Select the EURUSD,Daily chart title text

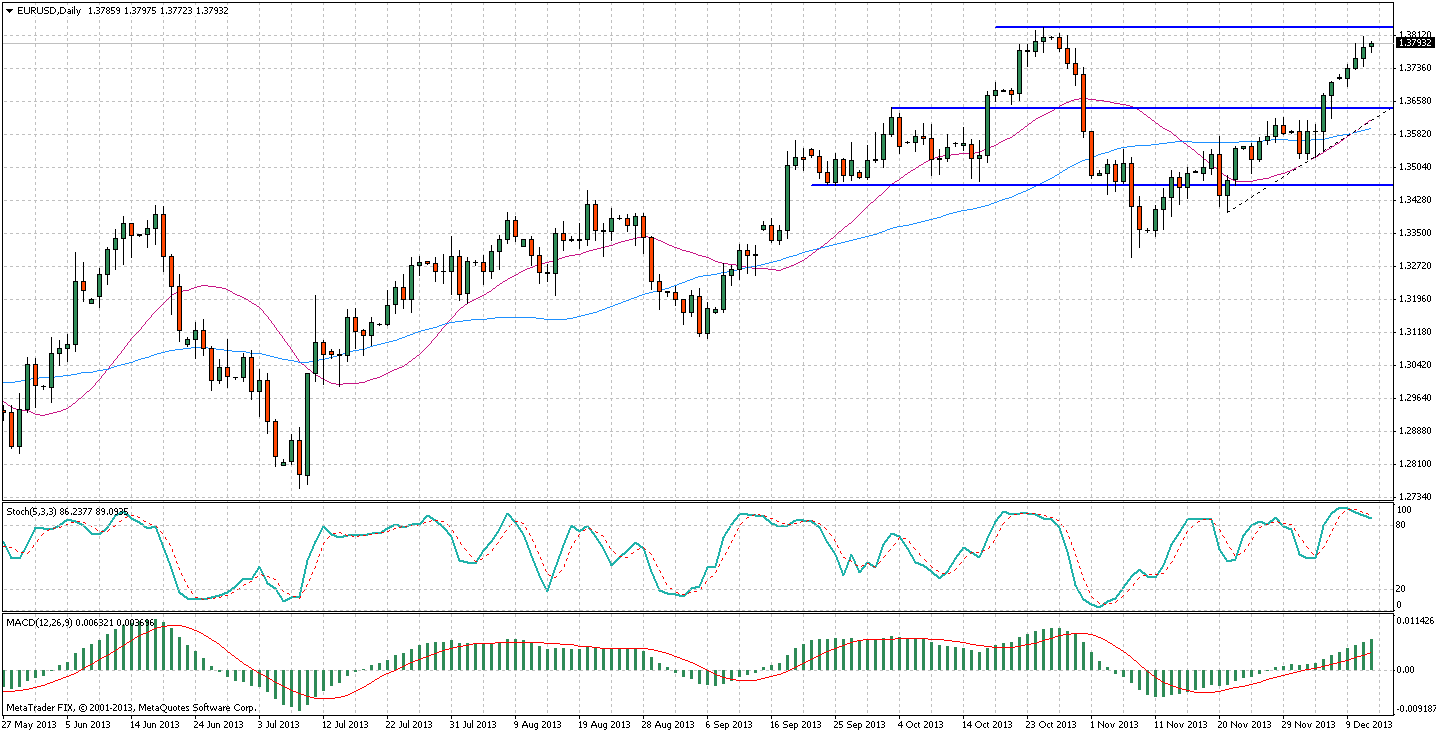[48, 10]
